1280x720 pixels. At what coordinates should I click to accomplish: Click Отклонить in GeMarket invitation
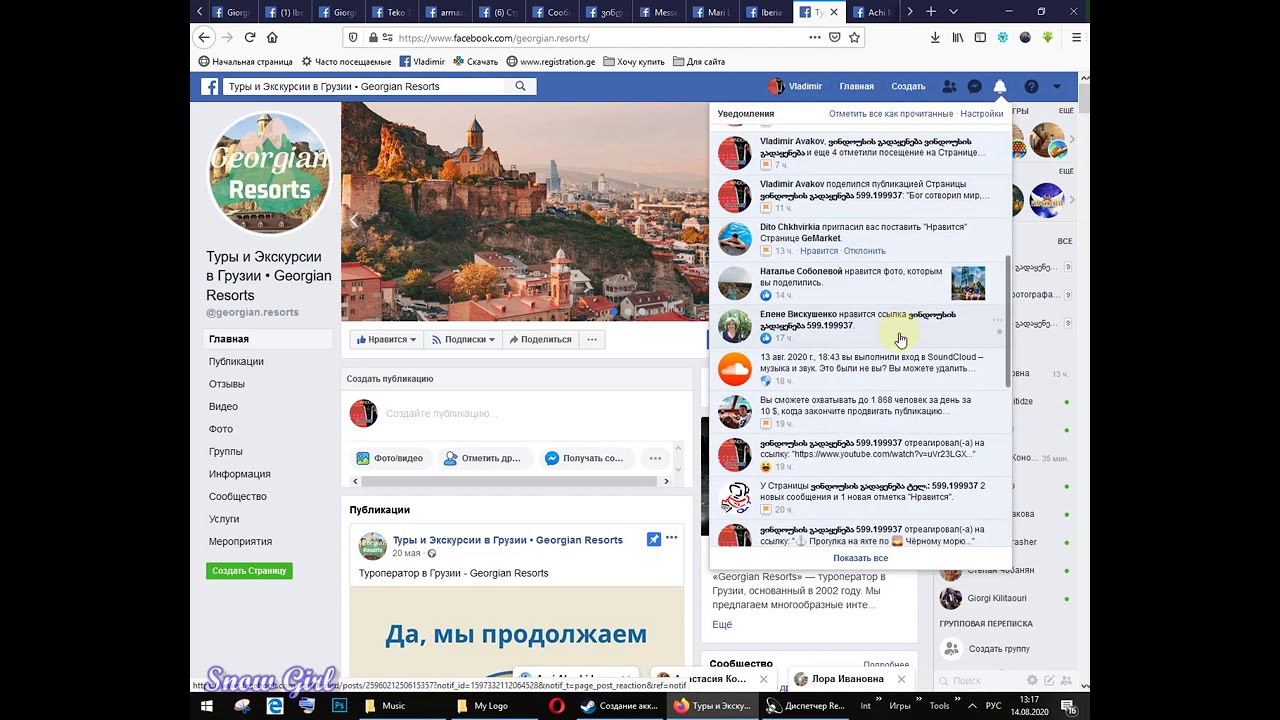[865, 251]
